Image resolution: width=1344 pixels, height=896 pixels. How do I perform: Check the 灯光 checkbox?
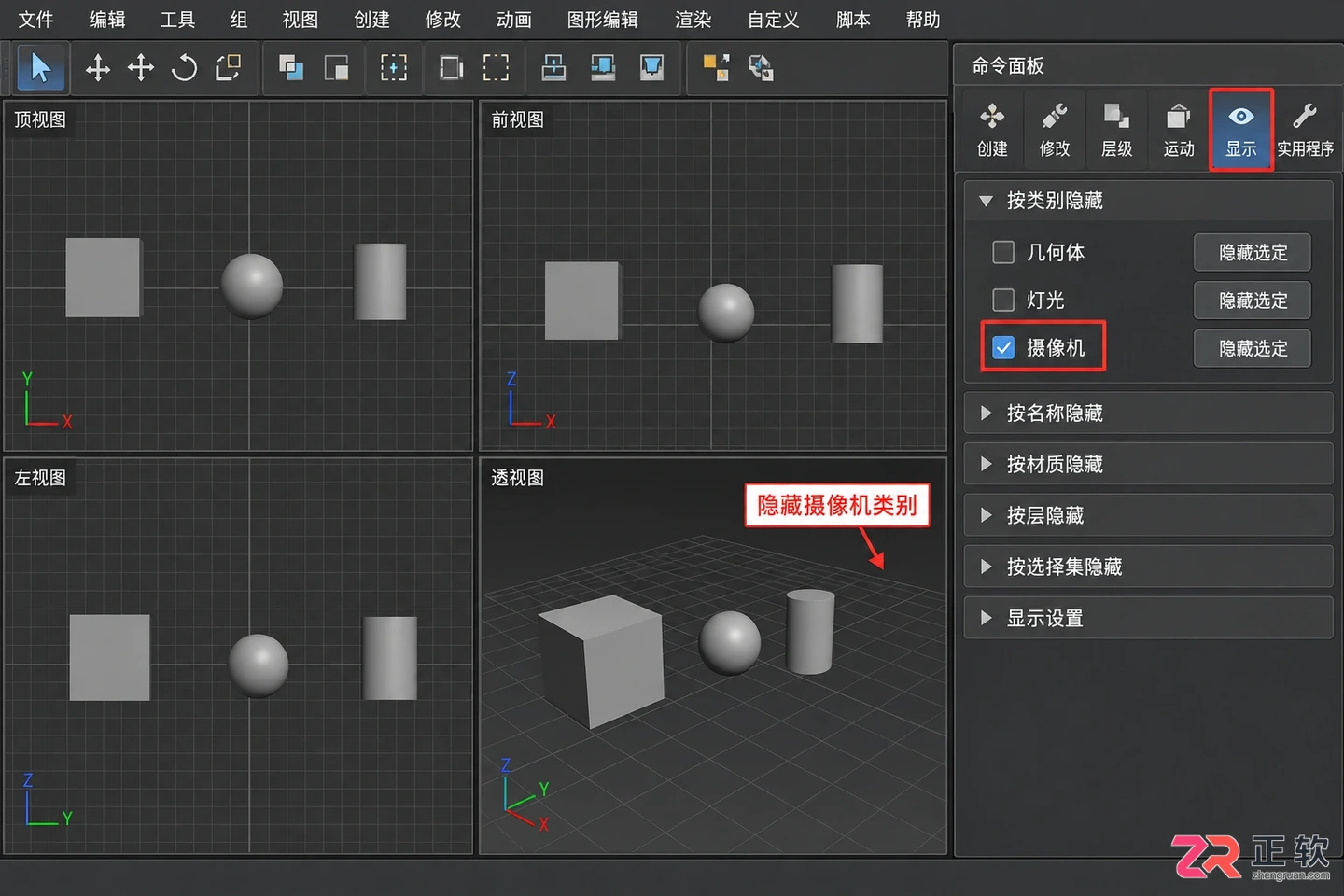1003,300
